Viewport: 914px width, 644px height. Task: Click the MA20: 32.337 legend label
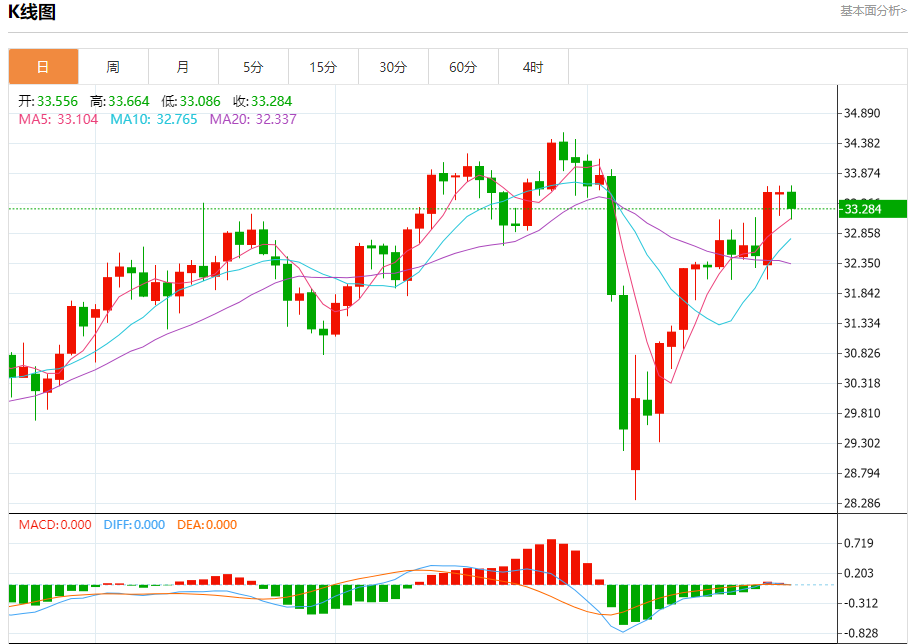tap(253, 119)
